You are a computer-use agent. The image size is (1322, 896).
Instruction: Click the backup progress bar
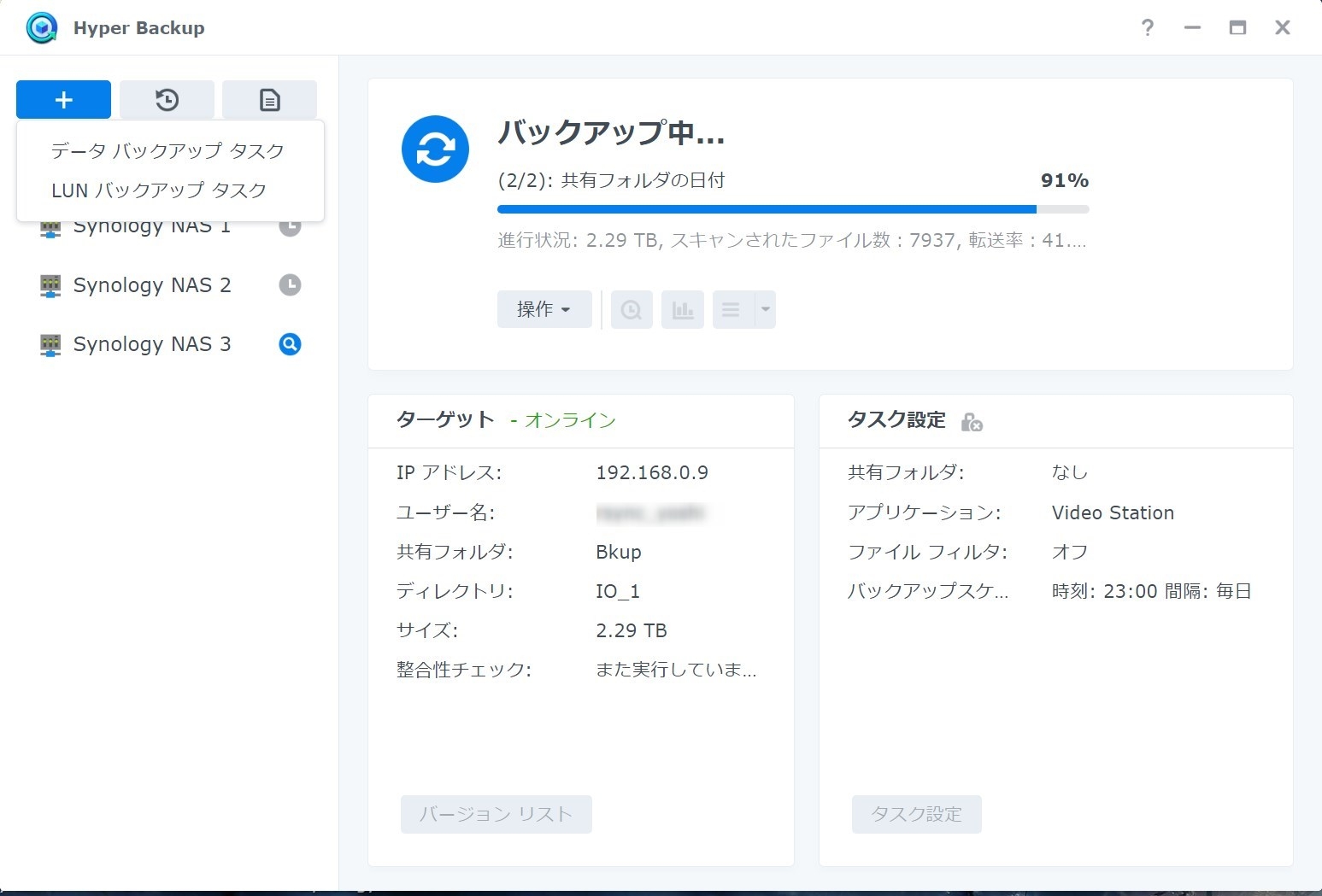coord(792,209)
